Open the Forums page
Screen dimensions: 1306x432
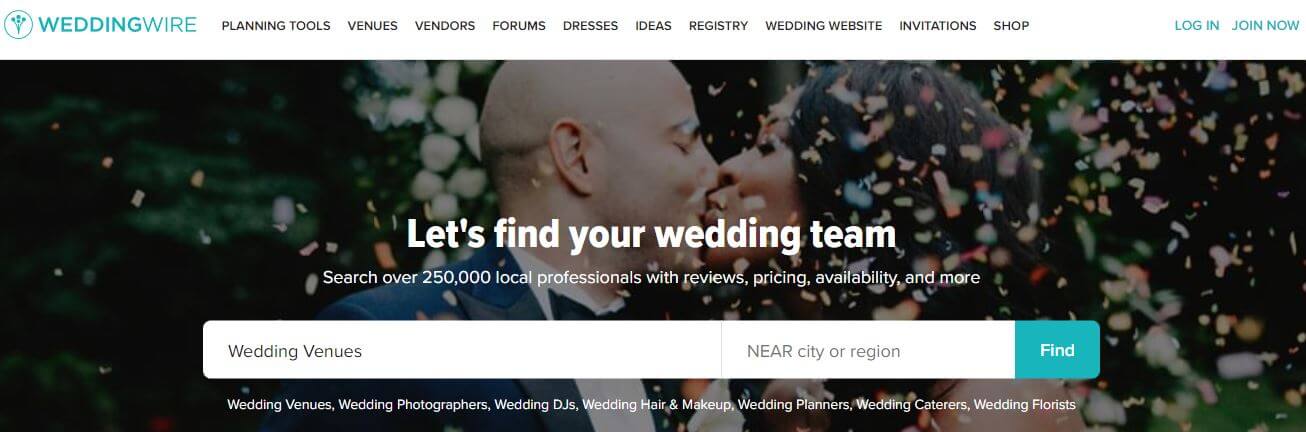pos(519,26)
